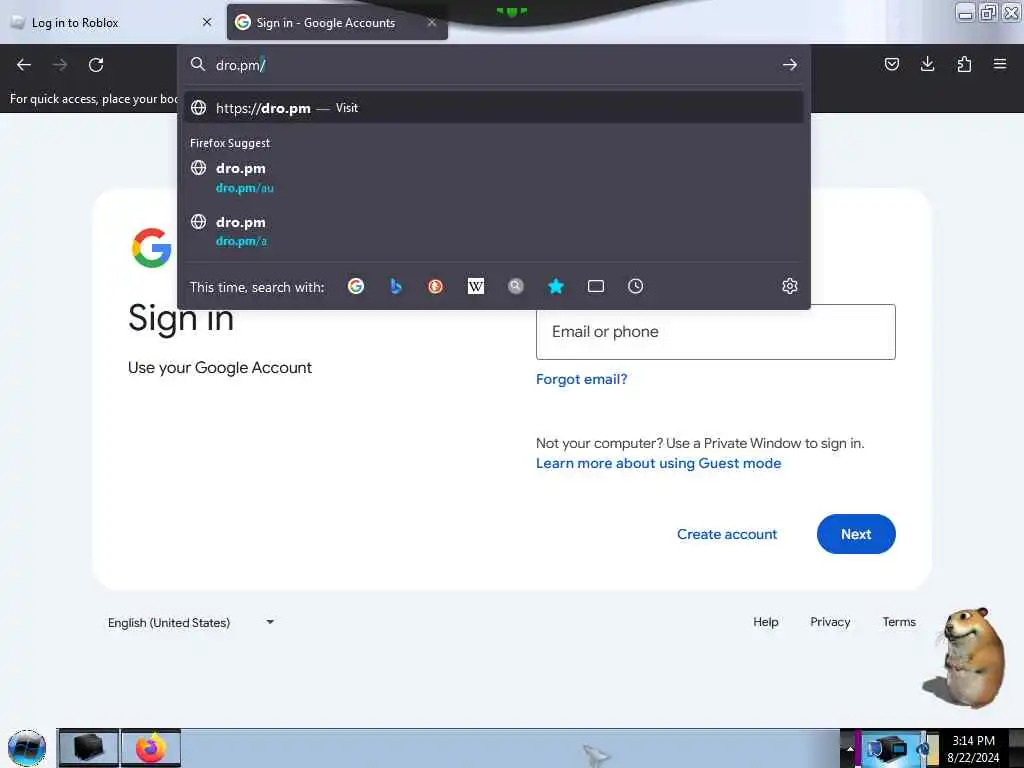This screenshot has width=1024, height=768.
Task: Search with Wikipedia icon this time
Action: (476, 286)
